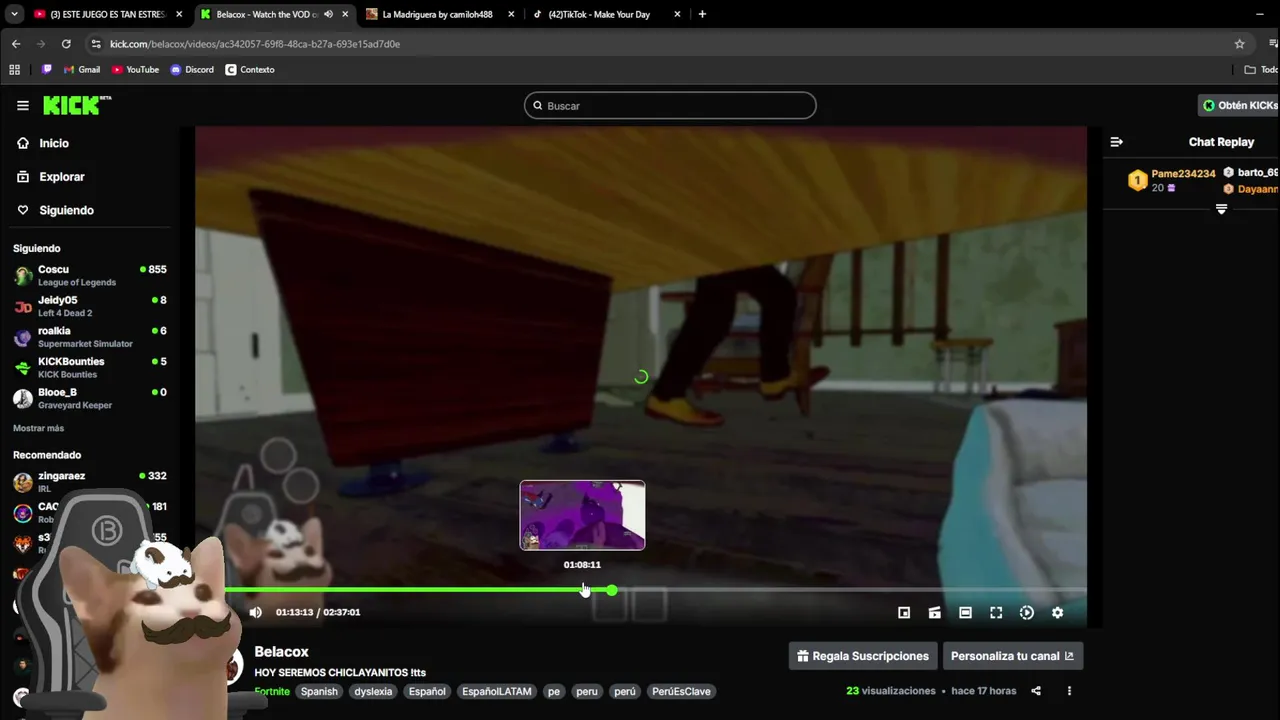
Task: Share this video
Action: pos(1036,691)
